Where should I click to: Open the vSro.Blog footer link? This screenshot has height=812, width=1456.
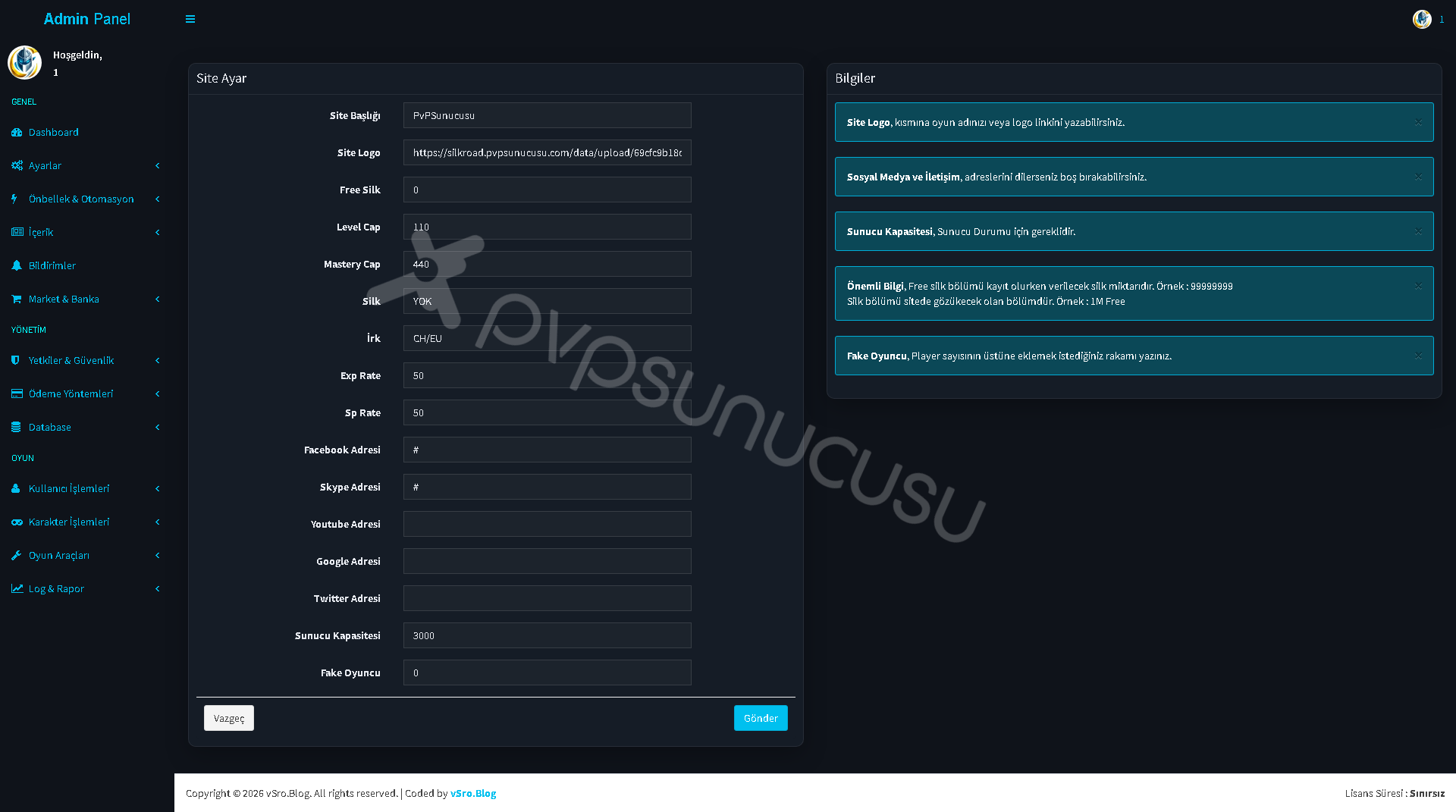click(x=473, y=793)
